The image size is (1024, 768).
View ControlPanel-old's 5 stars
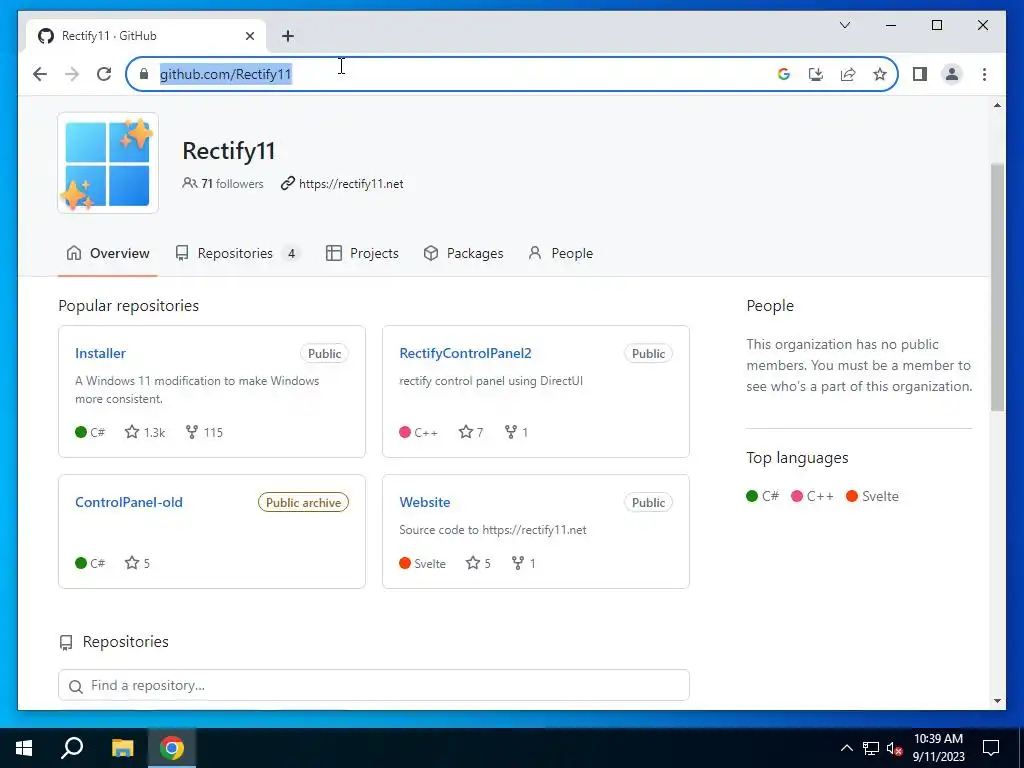click(x=137, y=563)
